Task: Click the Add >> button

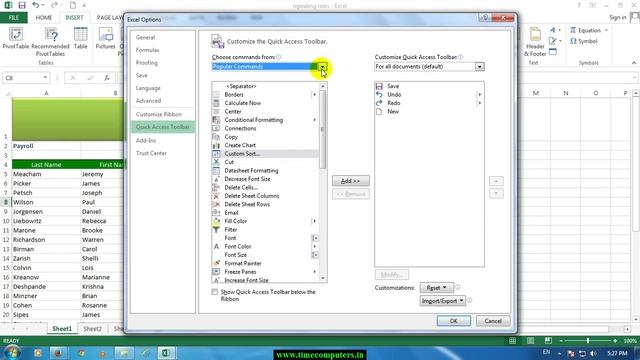Action: (351, 181)
